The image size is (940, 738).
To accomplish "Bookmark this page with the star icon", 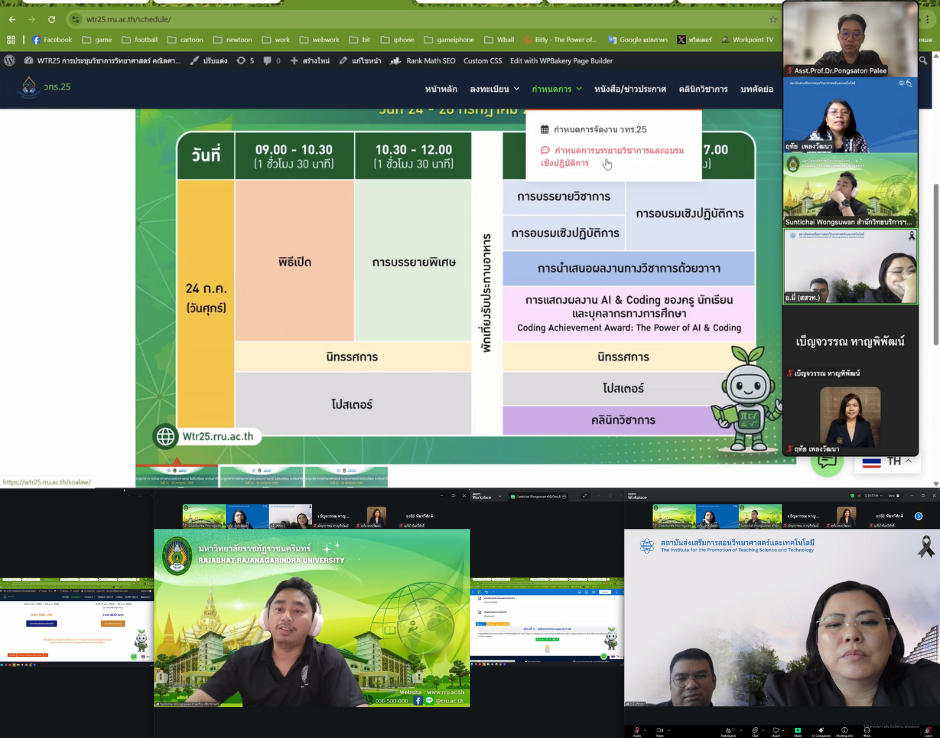I will point(771,19).
